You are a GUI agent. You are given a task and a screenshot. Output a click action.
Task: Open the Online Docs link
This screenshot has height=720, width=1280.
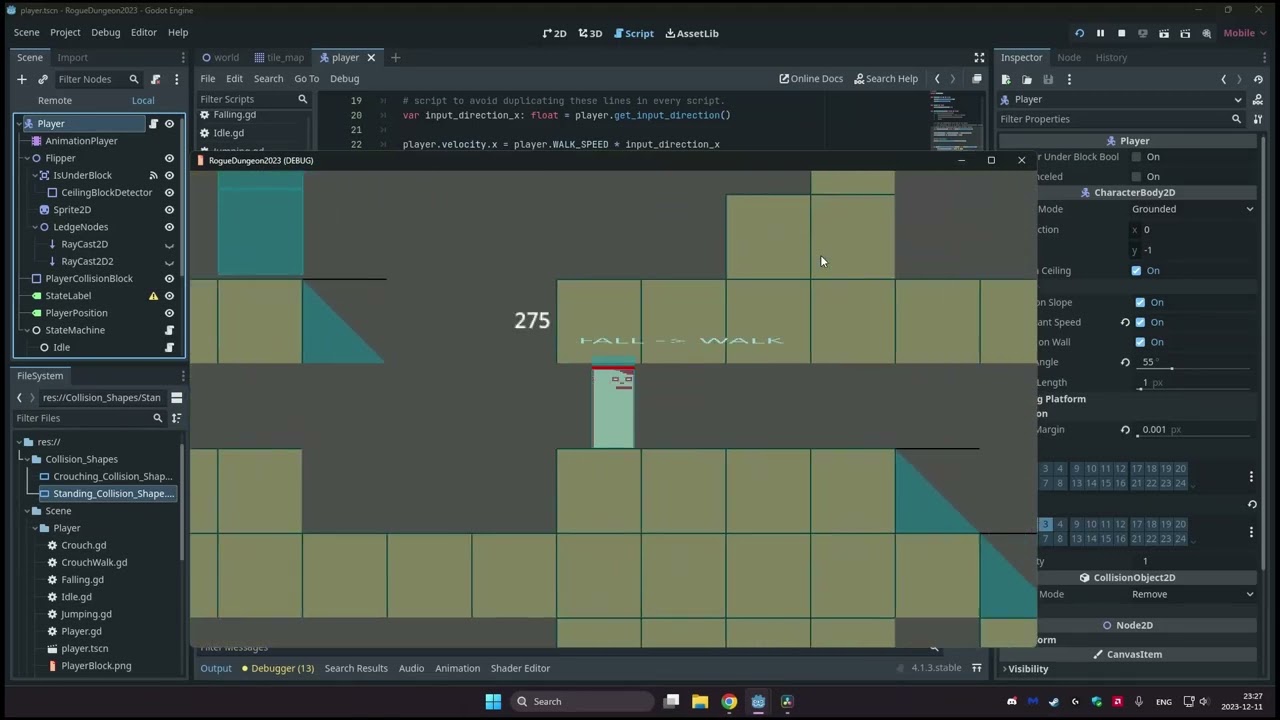coord(811,79)
